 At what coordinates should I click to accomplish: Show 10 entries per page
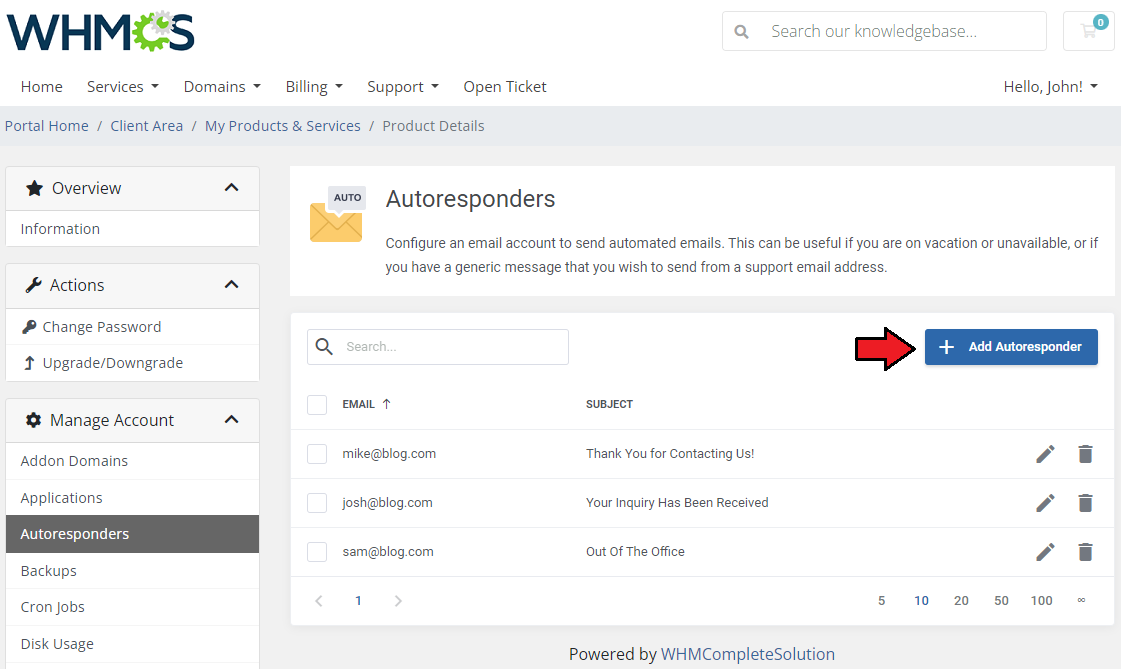[x=922, y=601]
